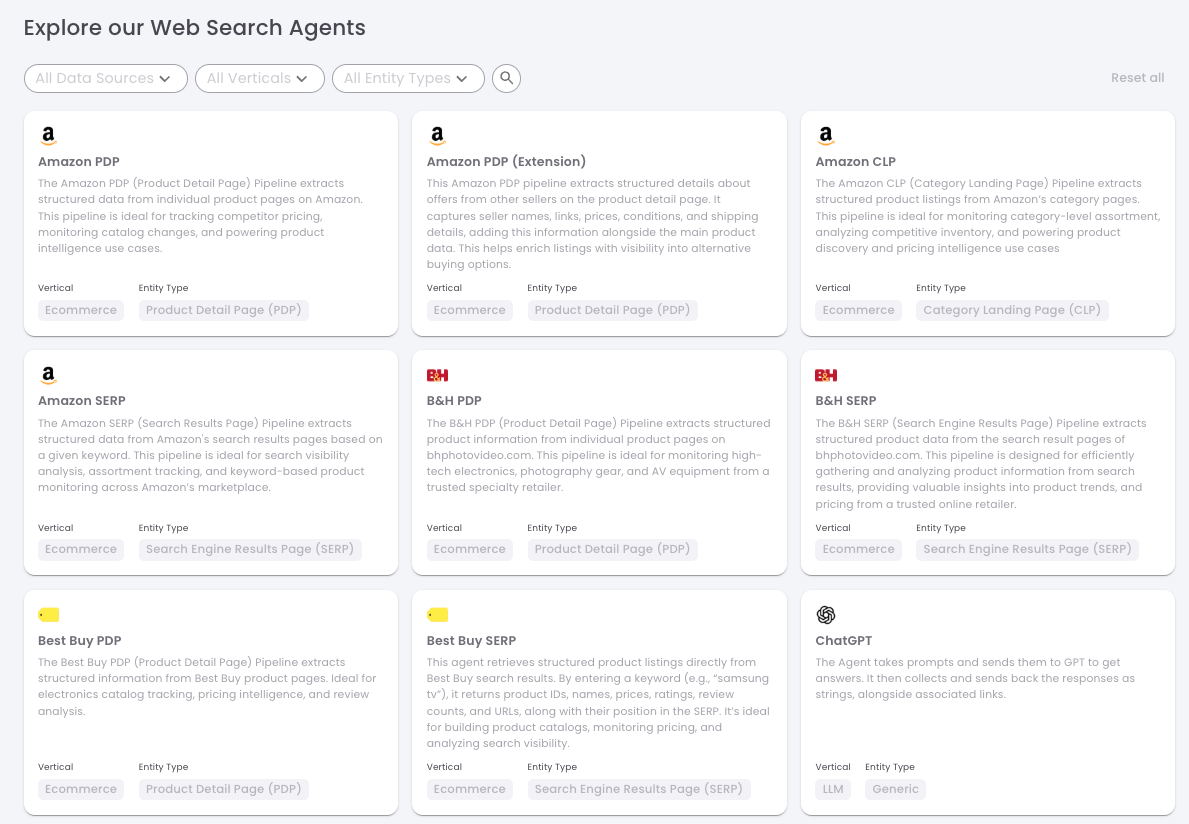Click Ecommerce tag on Amazon PDP card
The width and height of the screenshot is (1189, 824).
[x=81, y=310]
